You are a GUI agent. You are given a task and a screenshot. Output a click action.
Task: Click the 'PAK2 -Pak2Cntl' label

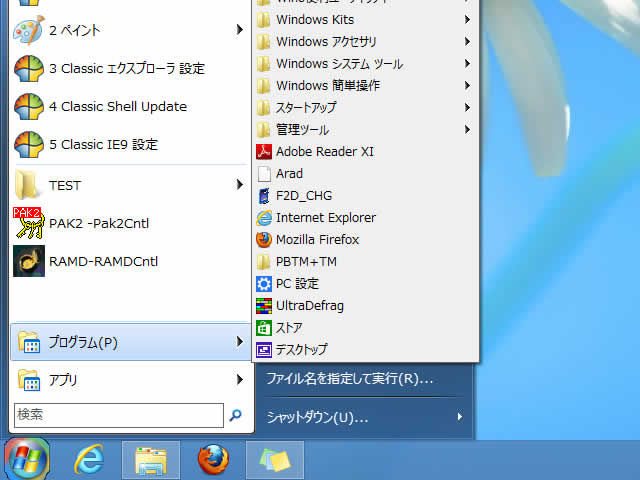99,223
